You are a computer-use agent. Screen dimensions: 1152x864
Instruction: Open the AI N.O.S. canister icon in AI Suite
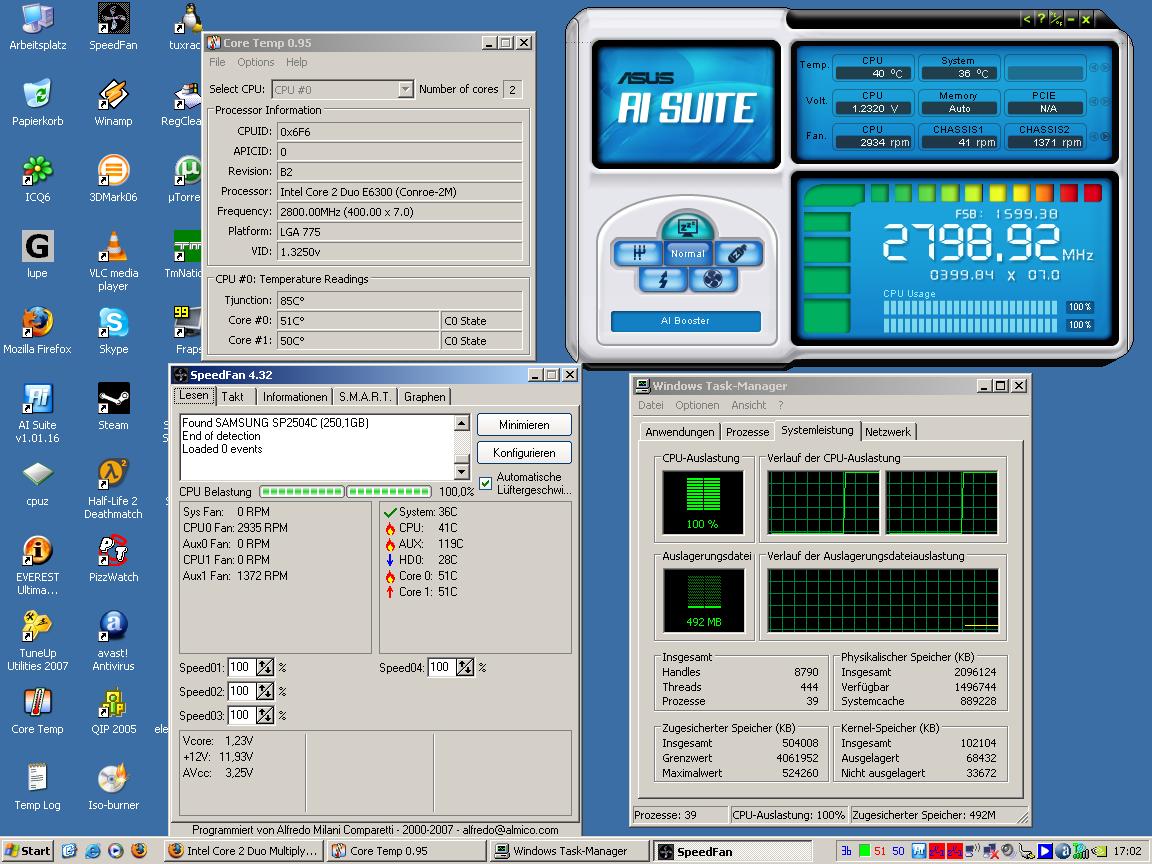pos(738,253)
